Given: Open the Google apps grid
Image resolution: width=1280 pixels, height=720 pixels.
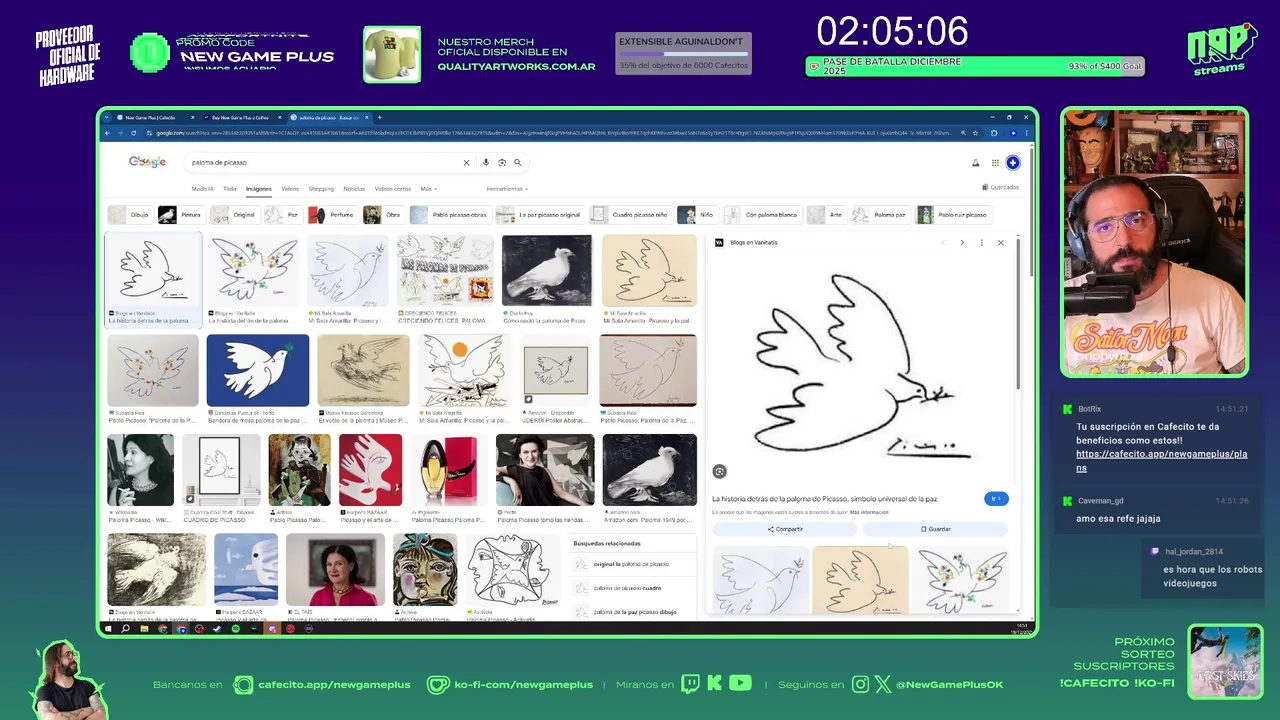Looking at the screenshot, I should pos(995,163).
